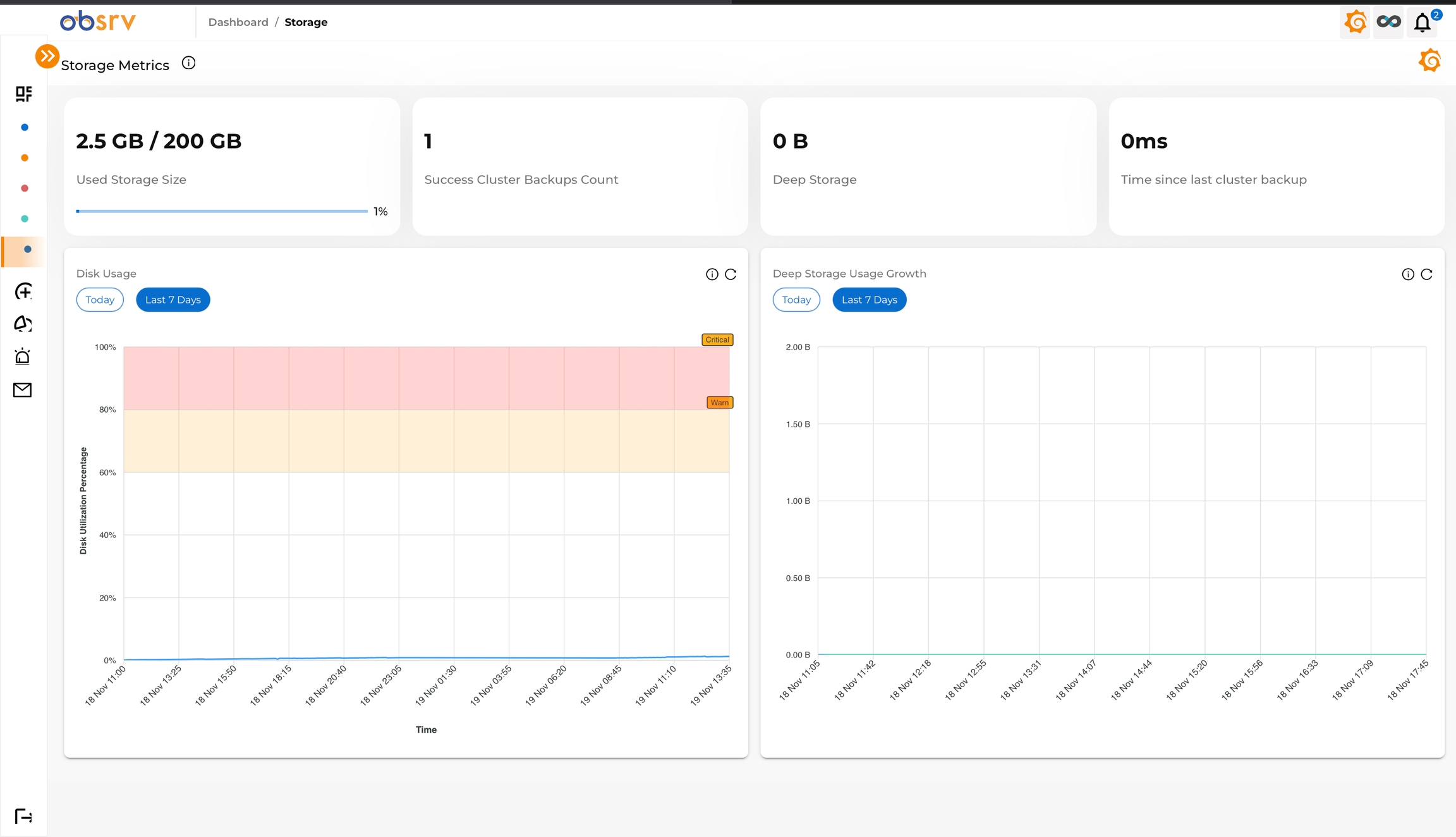Screen dimensions: 1456x837
Task: Open the mail envelope icon in sidebar
Action: (23, 390)
